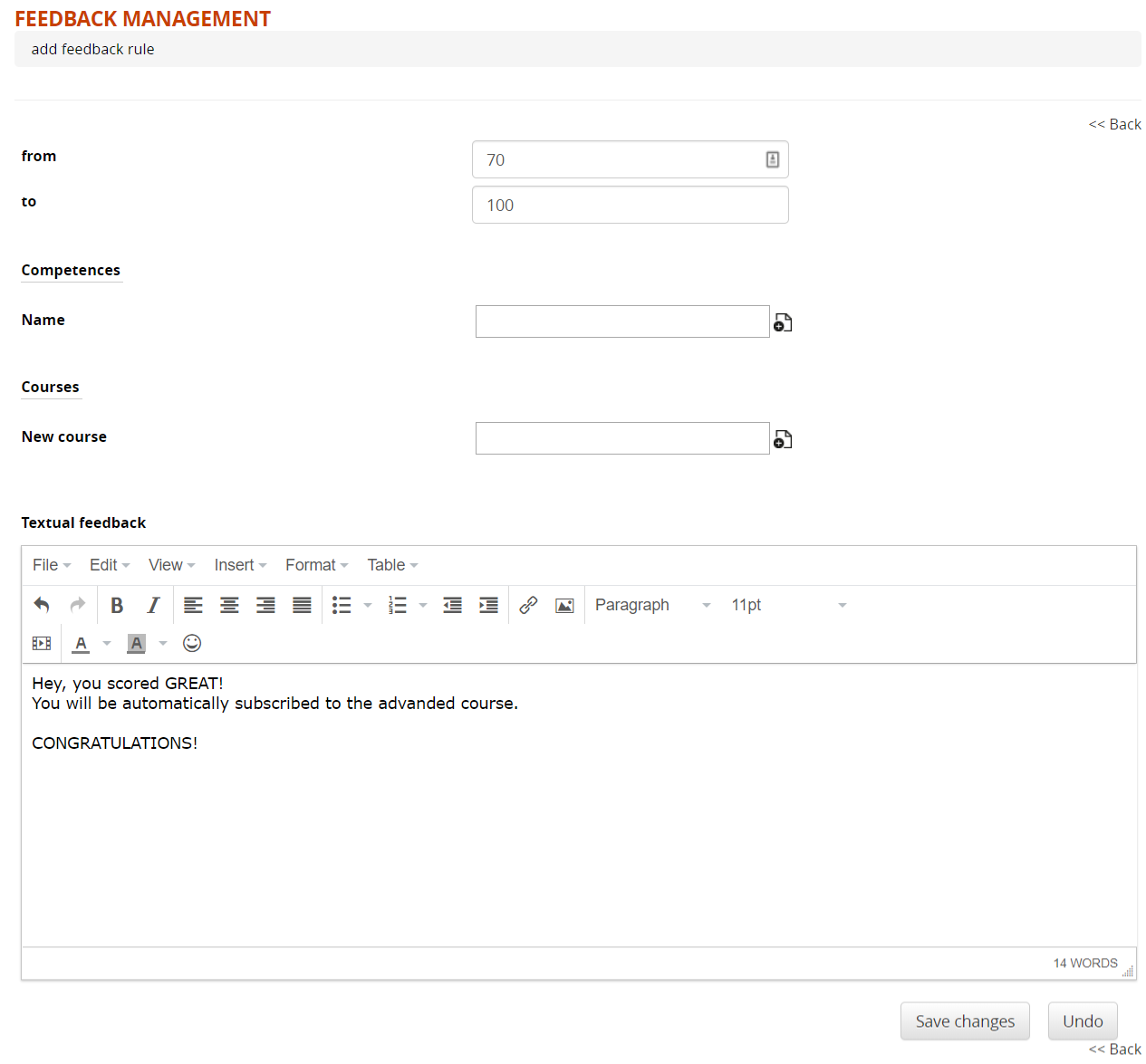Expand the numbered list style options
The width and height of the screenshot is (1146, 1064).
pyautogui.click(x=422, y=605)
